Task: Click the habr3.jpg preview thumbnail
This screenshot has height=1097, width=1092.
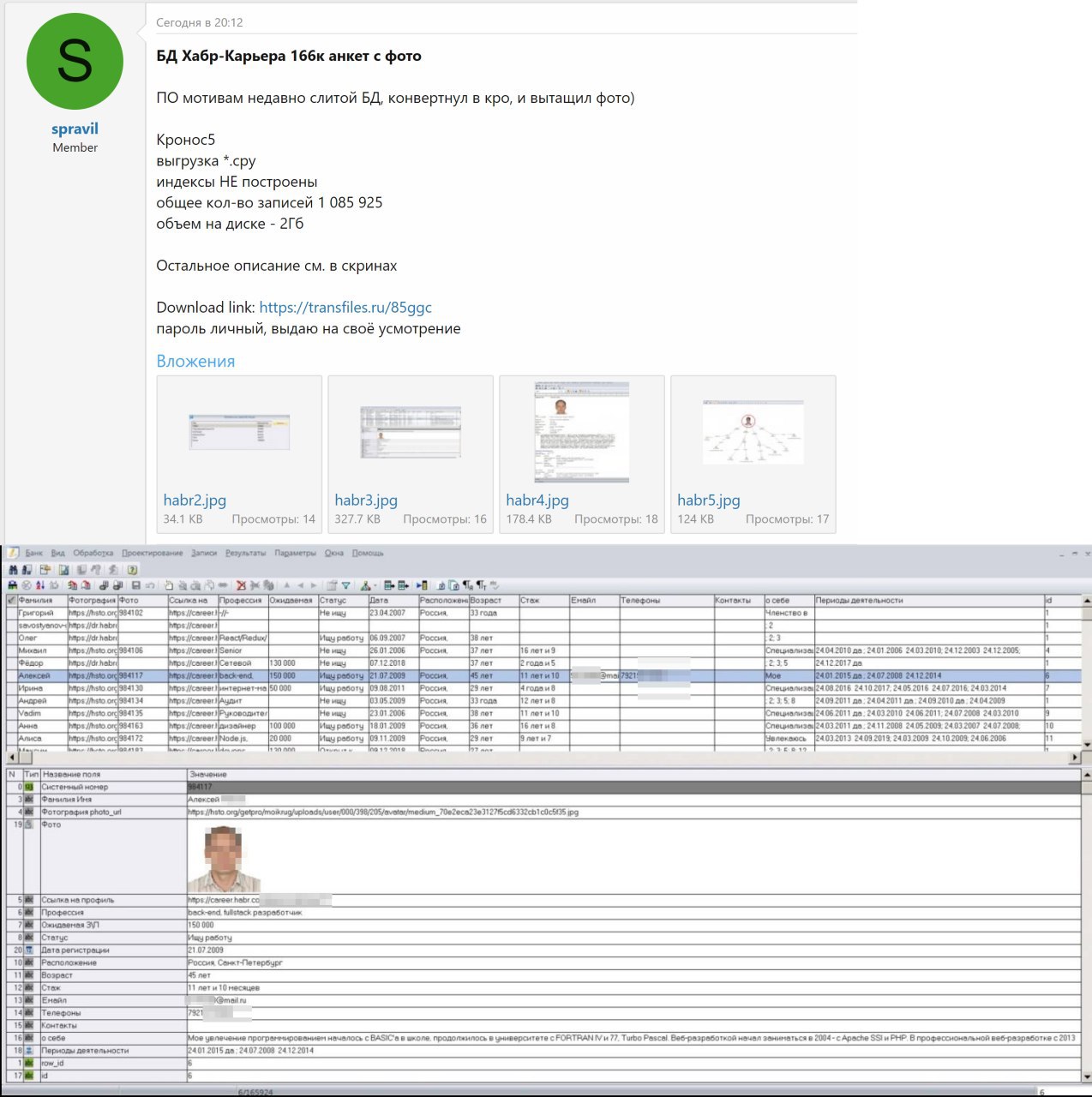Action: pos(411,432)
